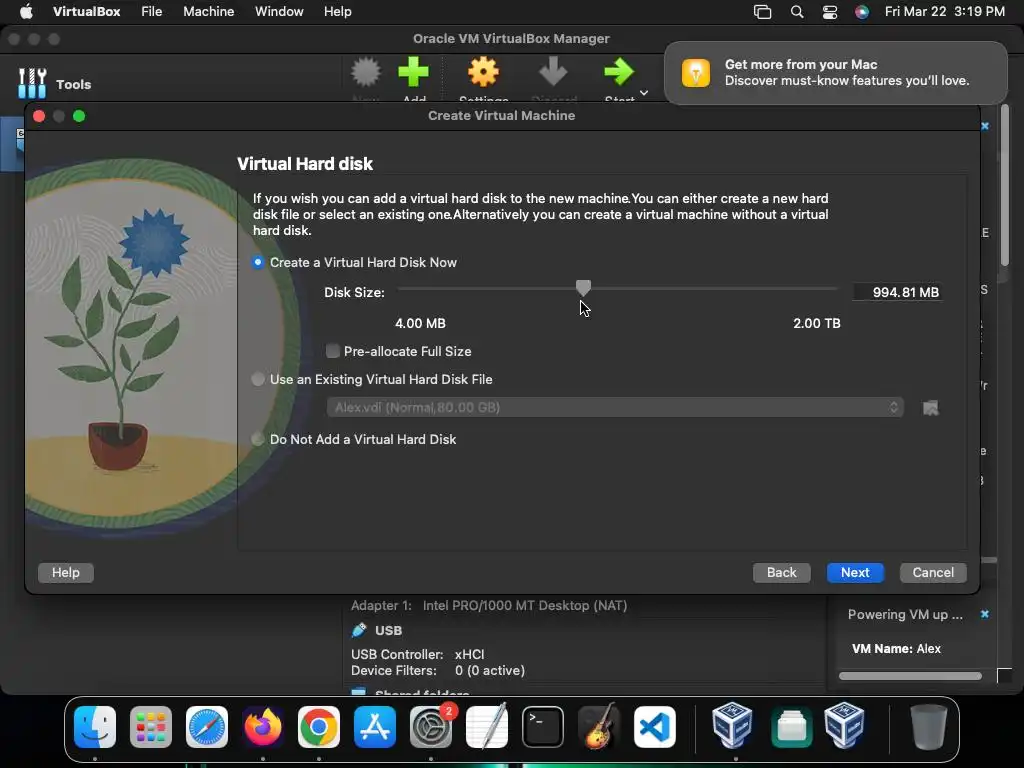This screenshot has height=768, width=1024.
Task: Click the Disk Size value field 994.81 MB
Action: click(x=897, y=292)
